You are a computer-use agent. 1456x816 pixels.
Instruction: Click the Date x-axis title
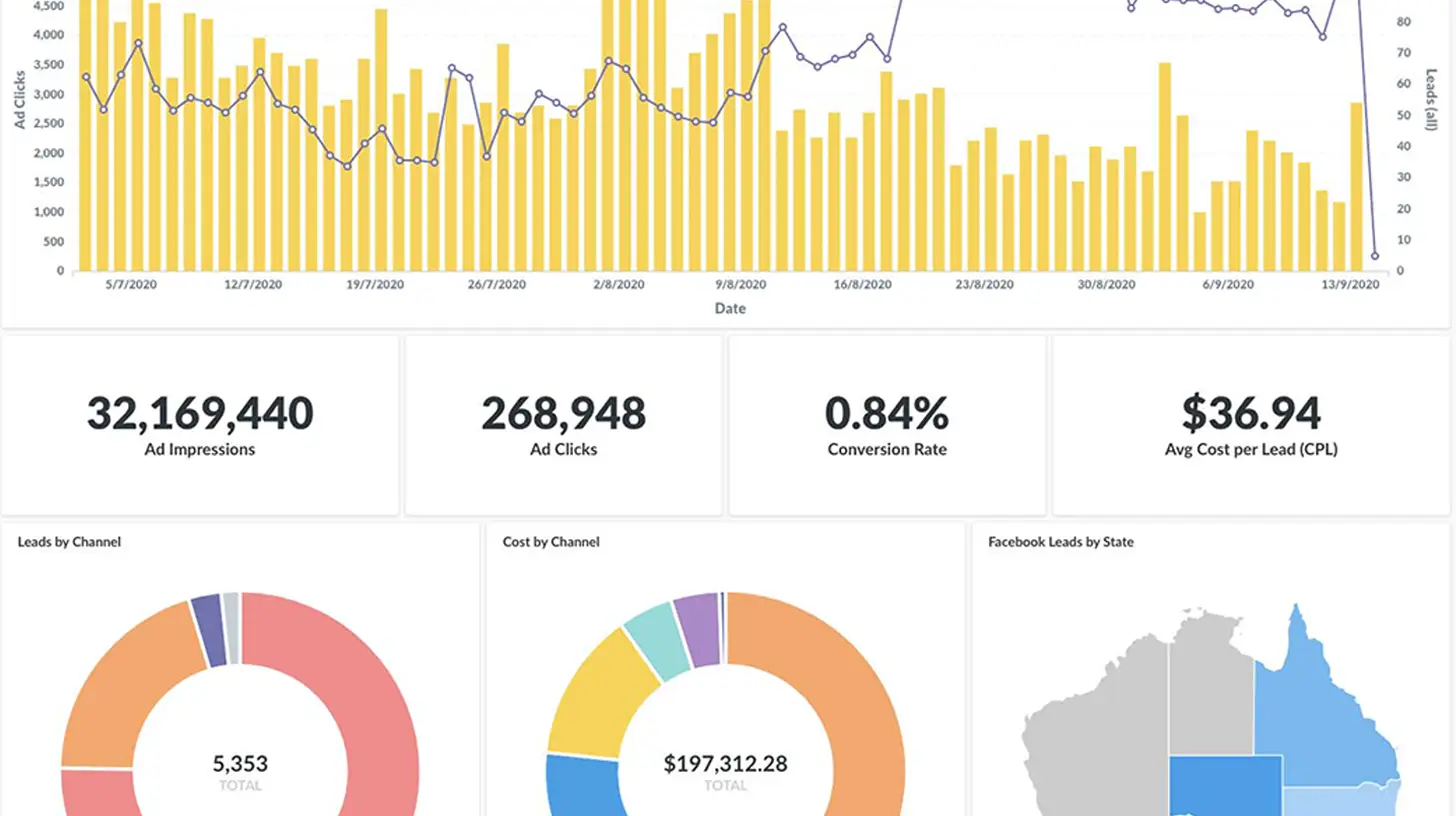(x=730, y=309)
